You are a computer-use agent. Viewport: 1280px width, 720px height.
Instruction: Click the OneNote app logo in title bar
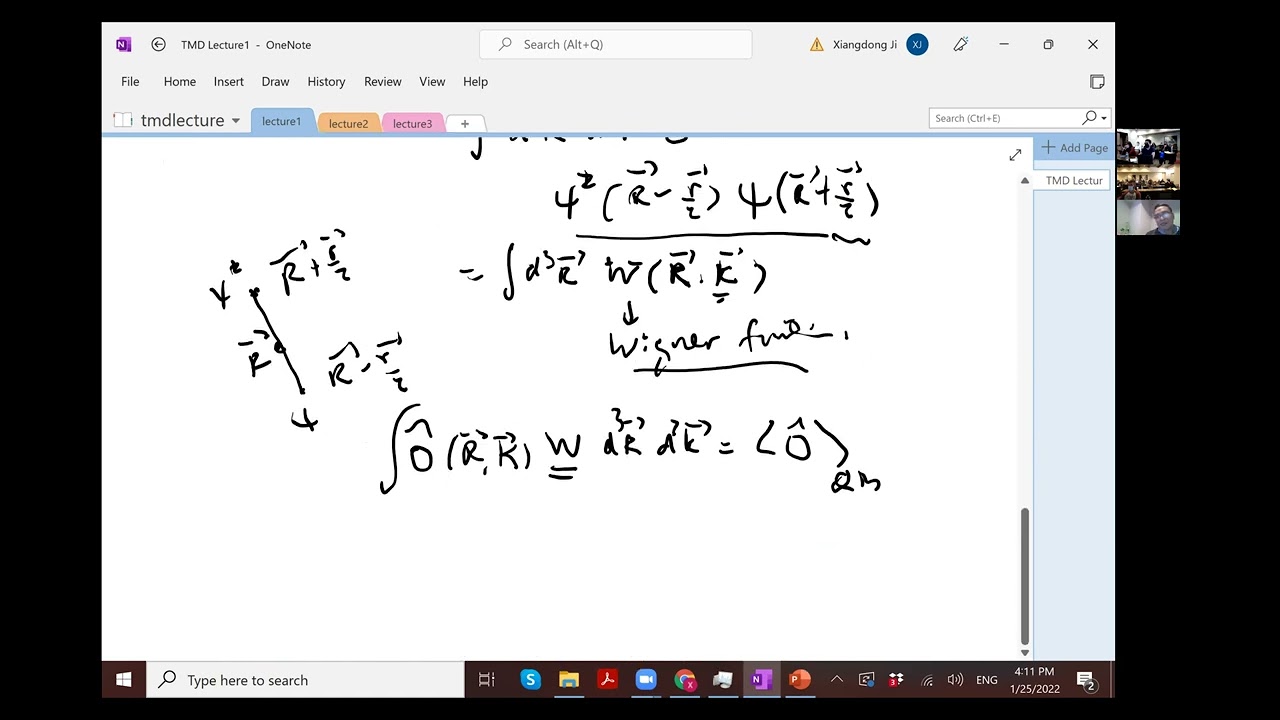coord(123,44)
